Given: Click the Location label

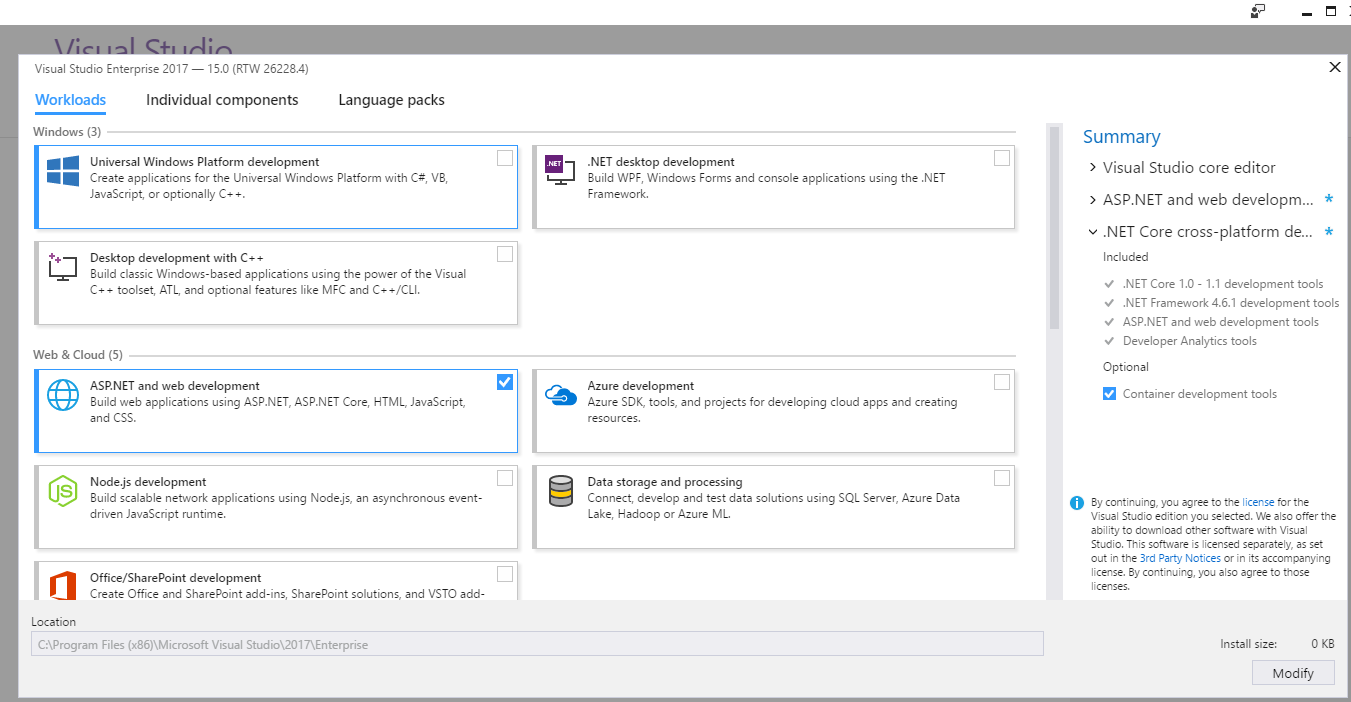Looking at the screenshot, I should coord(53,622).
